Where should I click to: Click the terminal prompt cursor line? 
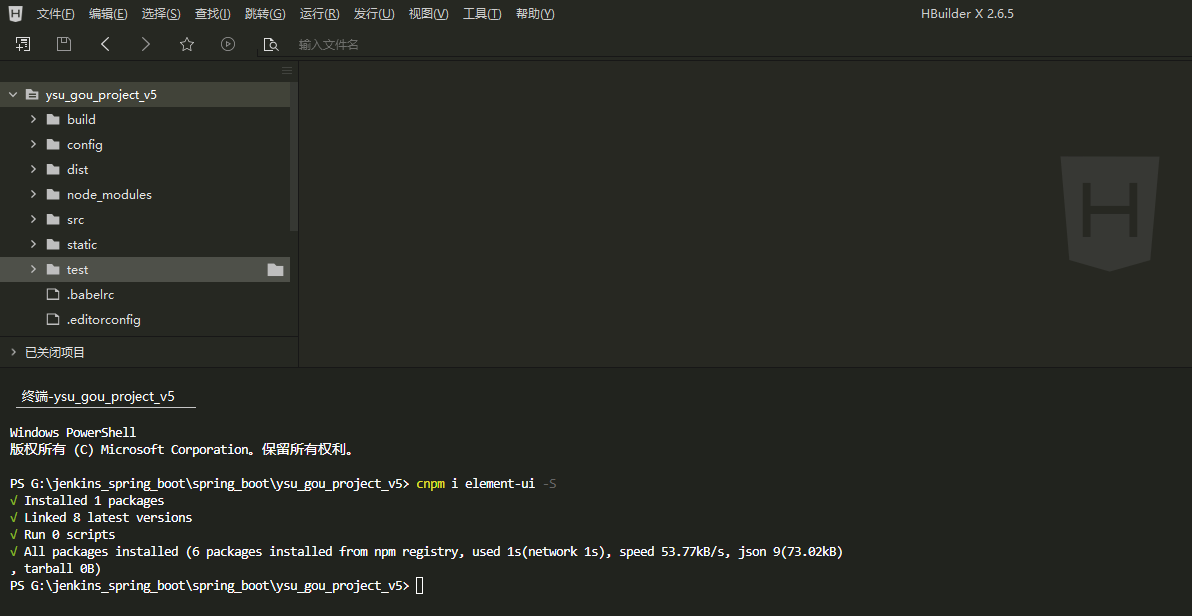pyautogui.click(x=217, y=586)
